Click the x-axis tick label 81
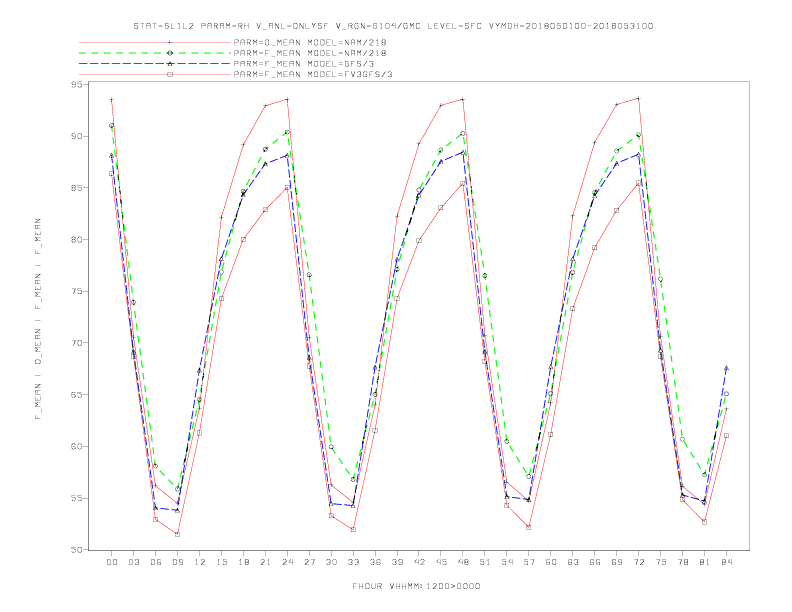Screen dimensions: 792x612 coord(705,562)
